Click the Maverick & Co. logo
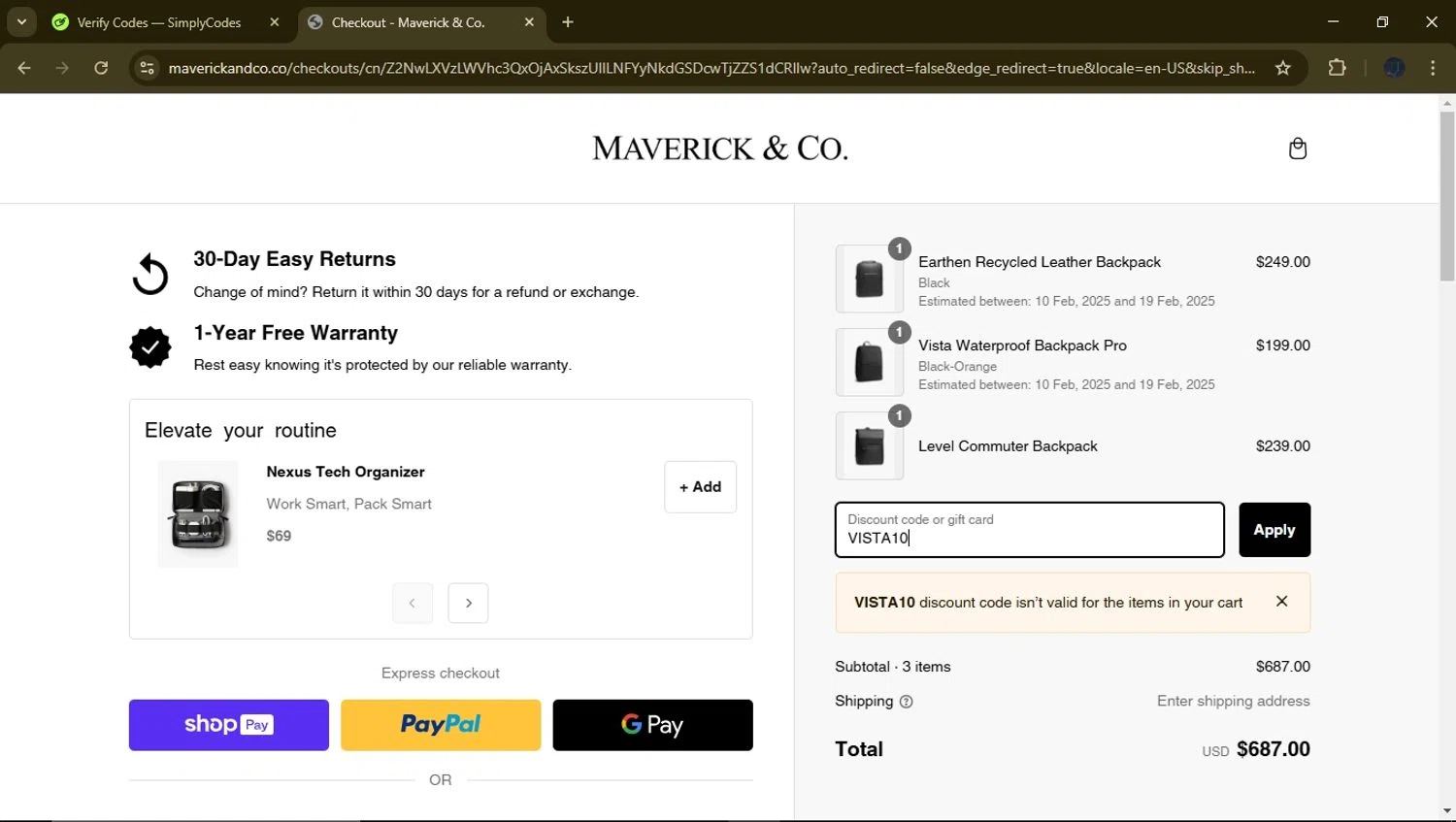The height and width of the screenshot is (822, 1456). click(720, 148)
